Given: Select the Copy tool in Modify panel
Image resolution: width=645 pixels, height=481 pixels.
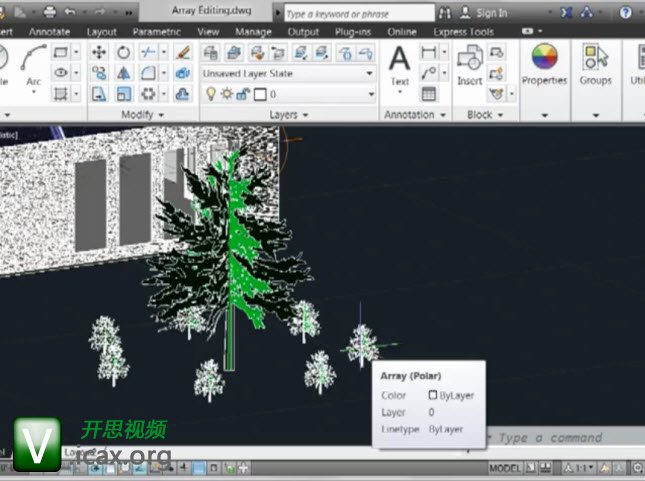Looking at the screenshot, I should 100,73.
